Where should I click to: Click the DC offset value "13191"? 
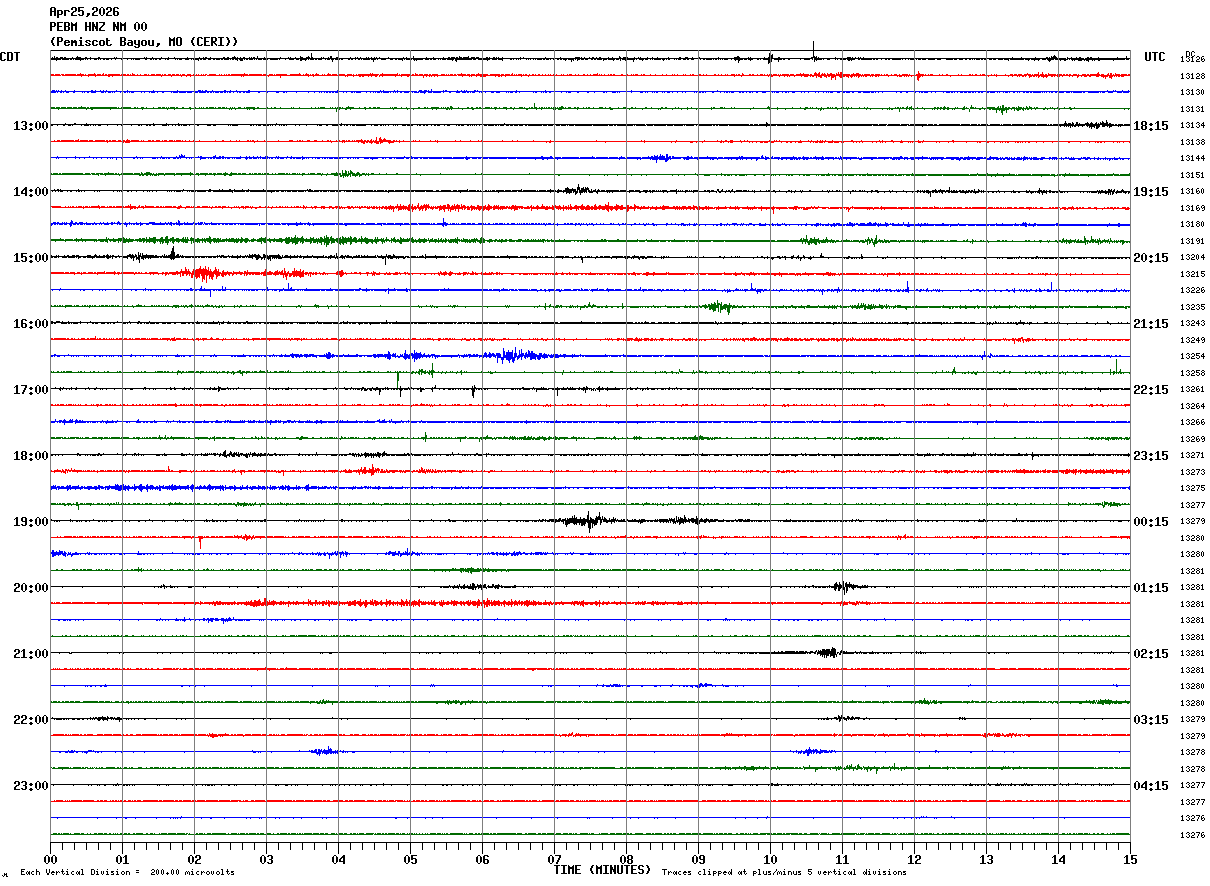point(1192,241)
